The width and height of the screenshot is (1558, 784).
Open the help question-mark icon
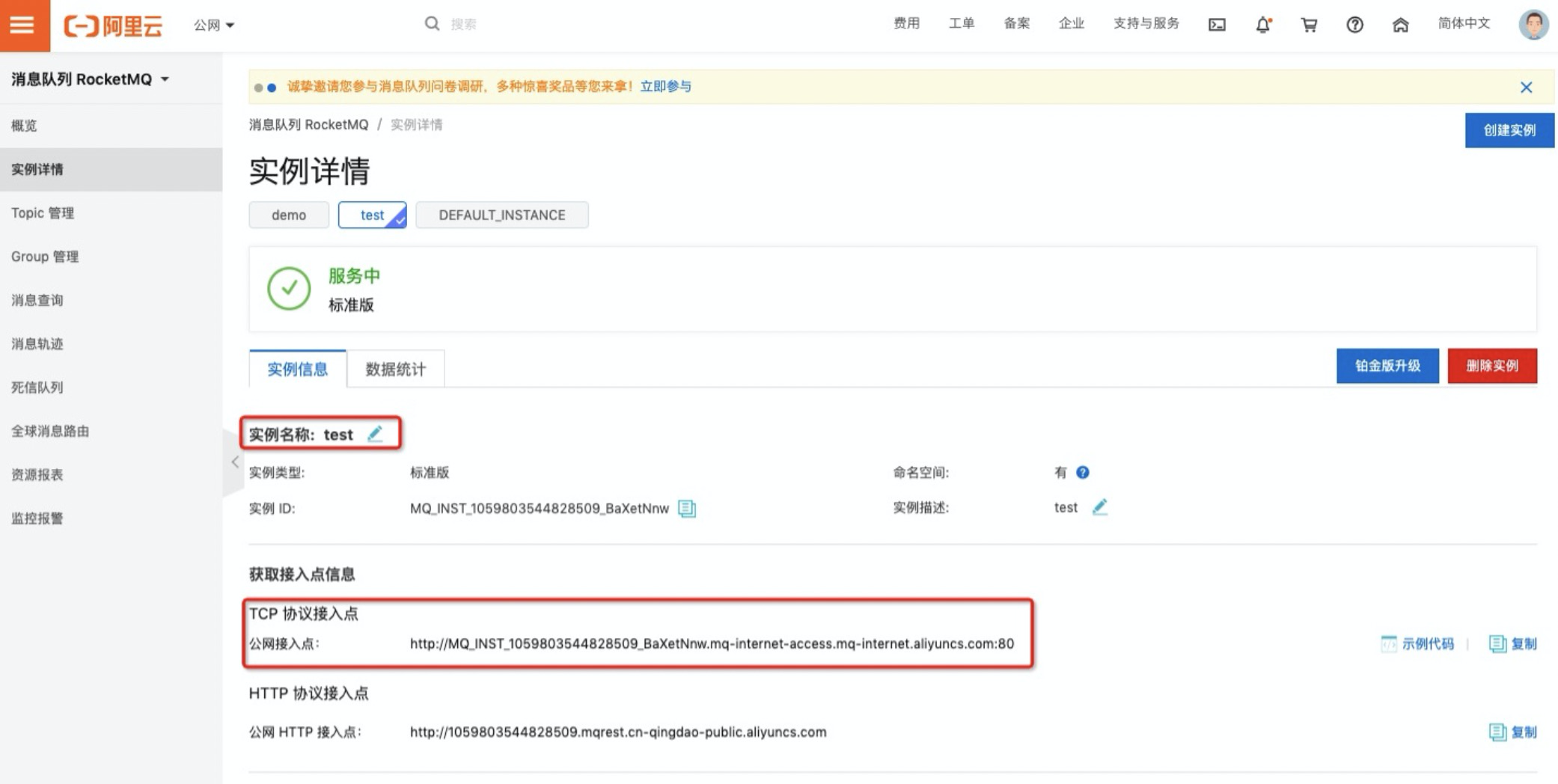point(1354,25)
